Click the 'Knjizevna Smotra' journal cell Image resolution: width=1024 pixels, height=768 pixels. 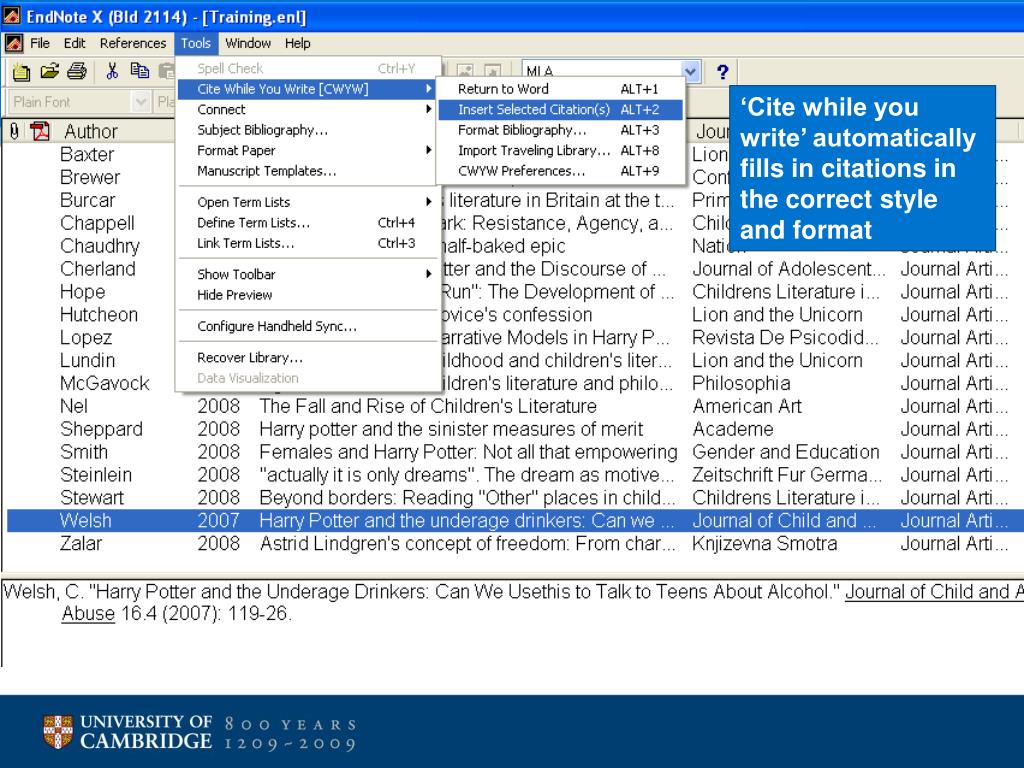coord(764,543)
